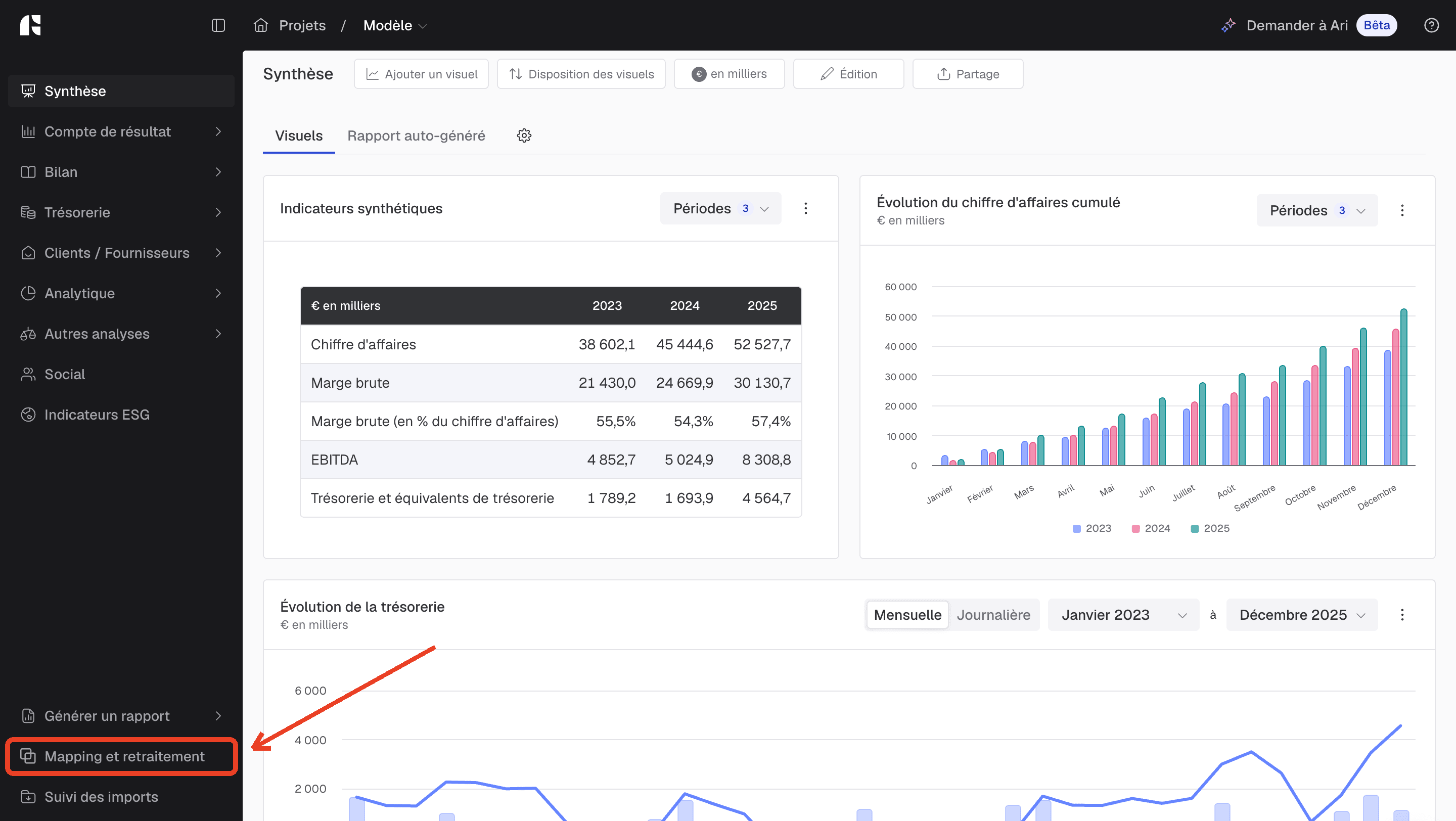
Task: Click the Synthèse presentation icon in sidebar
Action: (28, 91)
